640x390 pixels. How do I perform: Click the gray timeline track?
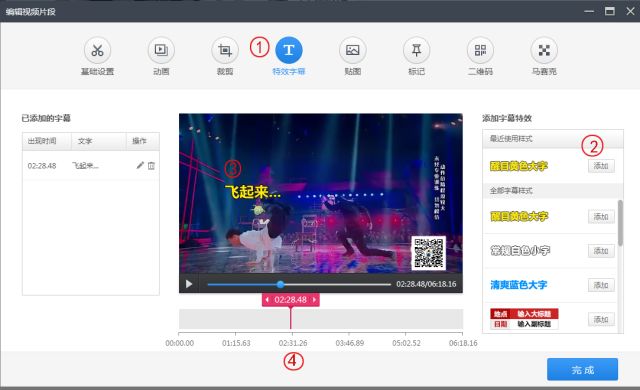(x=321, y=319)
